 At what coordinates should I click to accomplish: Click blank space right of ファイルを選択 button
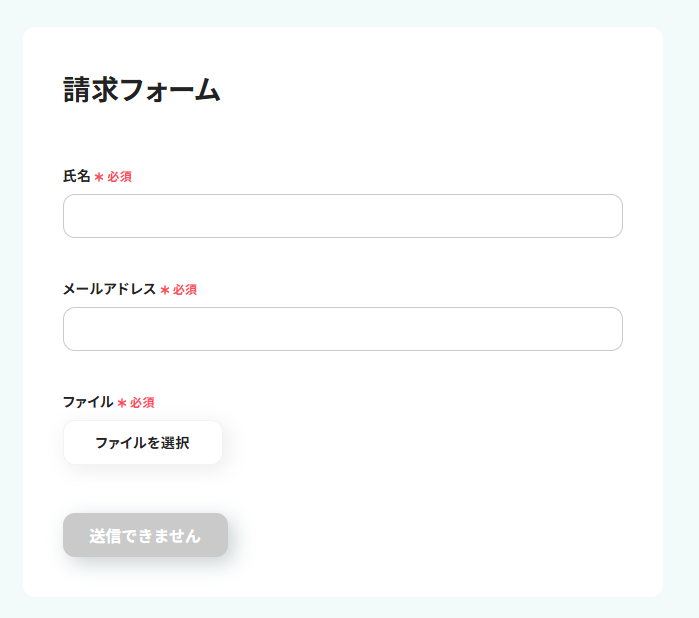pyautogui.click(x=420, y=443)
